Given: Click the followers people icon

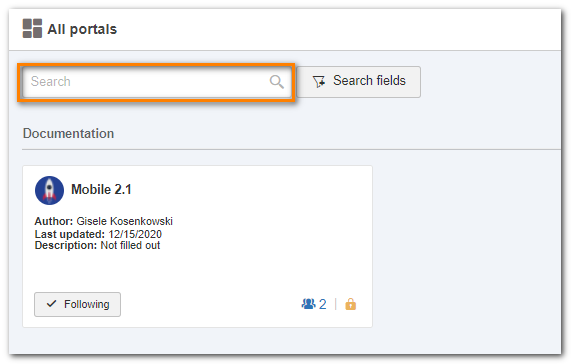Looking at the screenshot, I should tap(308, 304).
